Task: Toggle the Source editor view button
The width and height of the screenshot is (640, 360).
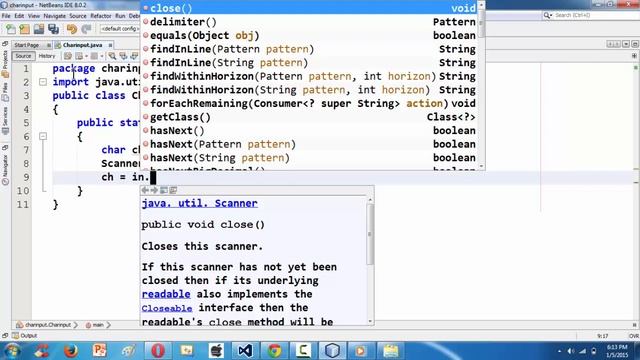Action: click(x=23, y=56)
